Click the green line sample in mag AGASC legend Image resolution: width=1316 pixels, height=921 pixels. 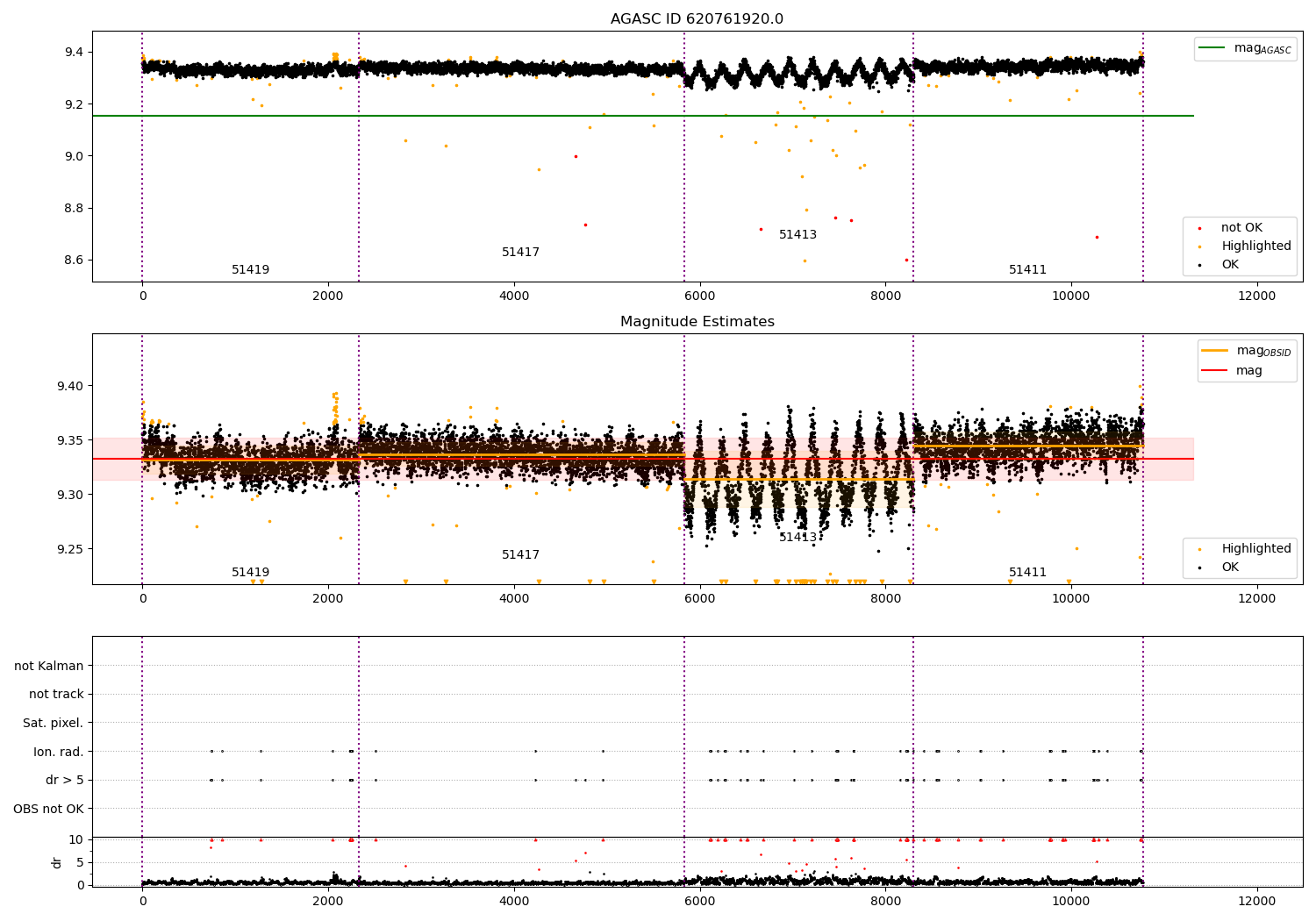1212,47
